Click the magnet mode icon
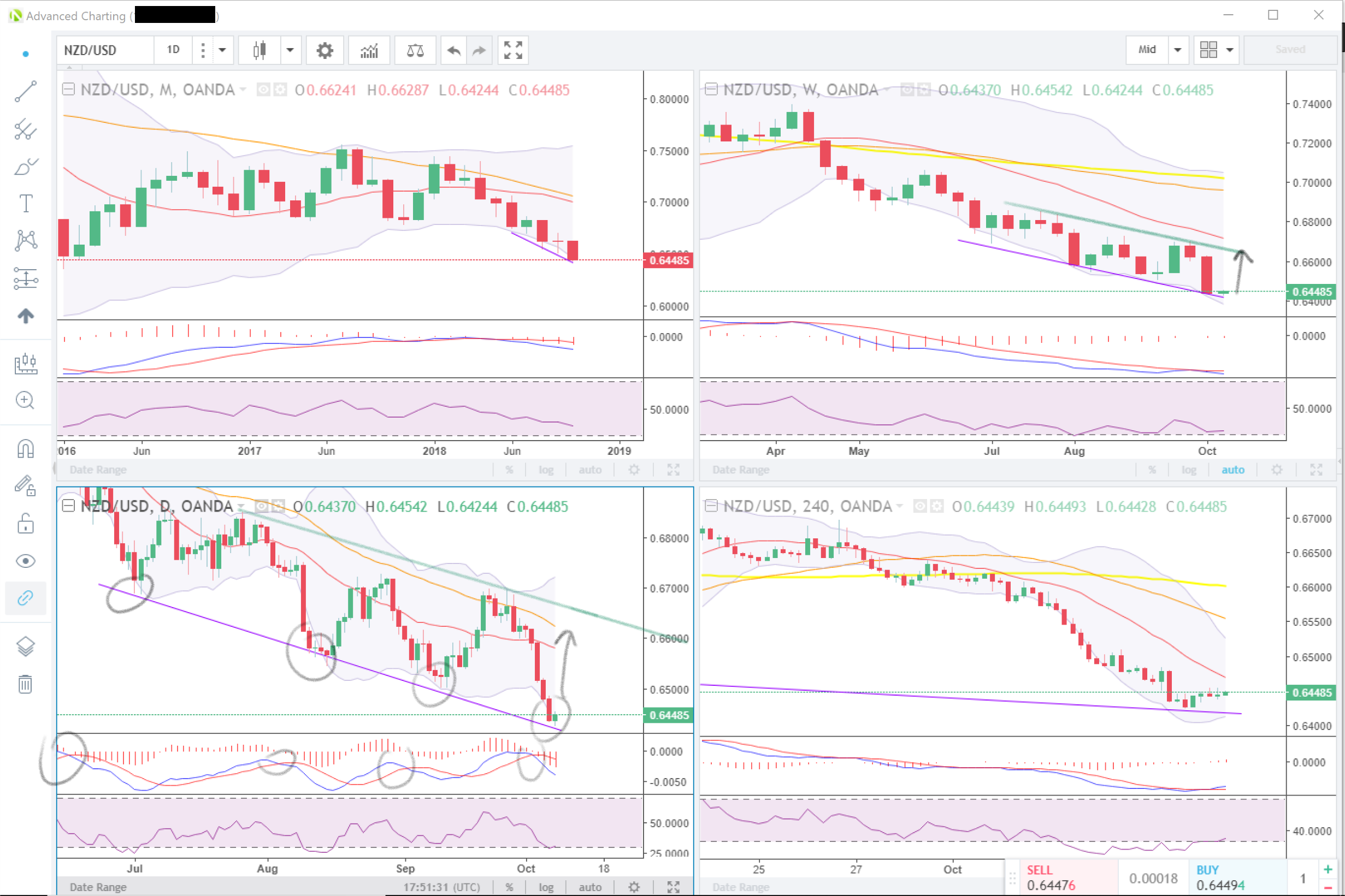Screen dimensions: 1345x896 point(25,449)
